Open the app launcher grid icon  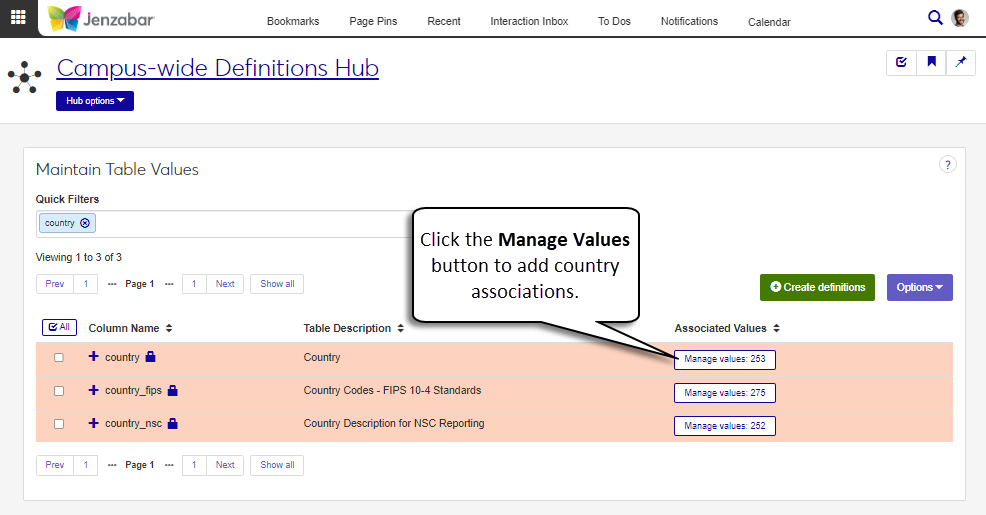(x=18, y=18)
